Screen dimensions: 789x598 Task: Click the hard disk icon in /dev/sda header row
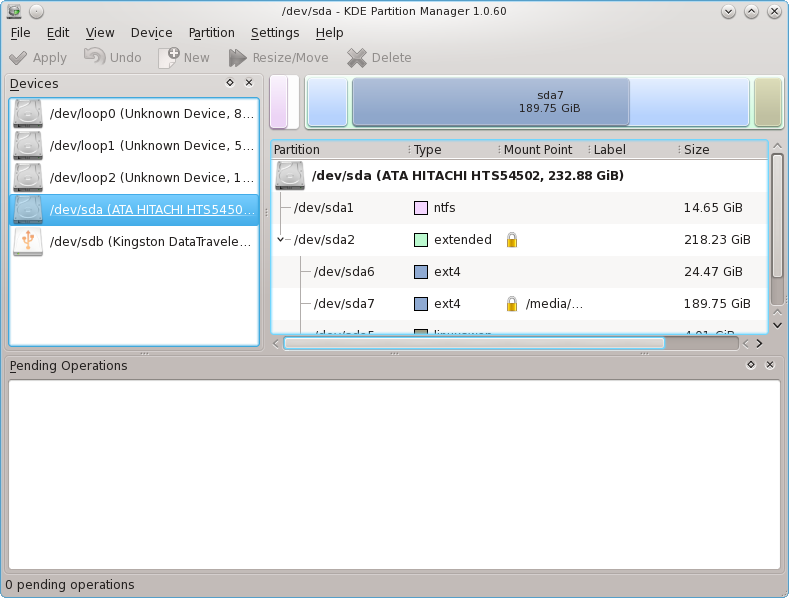[290, 176]
